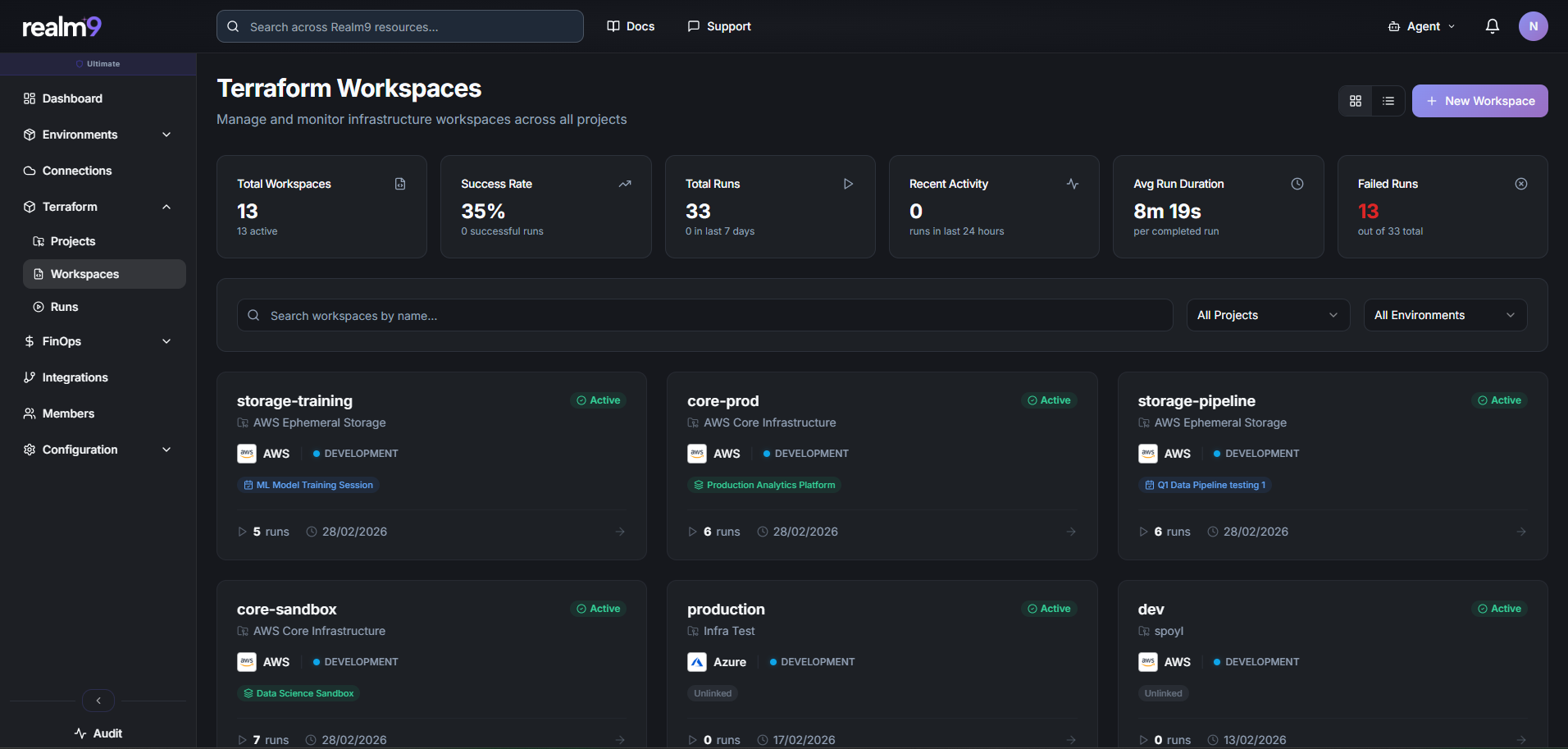Create a New Workspace
This screenshot has width=1568, height=749.
(x=1479, y=100)
